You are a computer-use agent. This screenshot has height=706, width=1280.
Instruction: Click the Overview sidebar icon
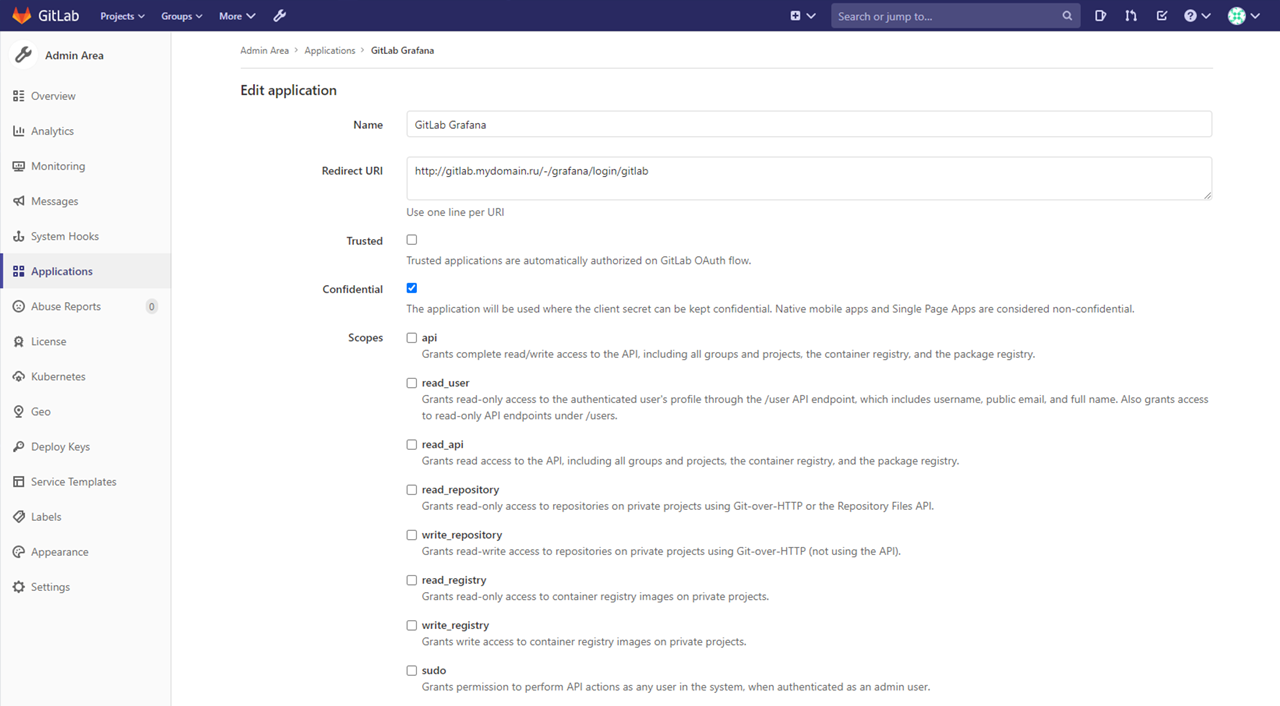click(19, 96)
